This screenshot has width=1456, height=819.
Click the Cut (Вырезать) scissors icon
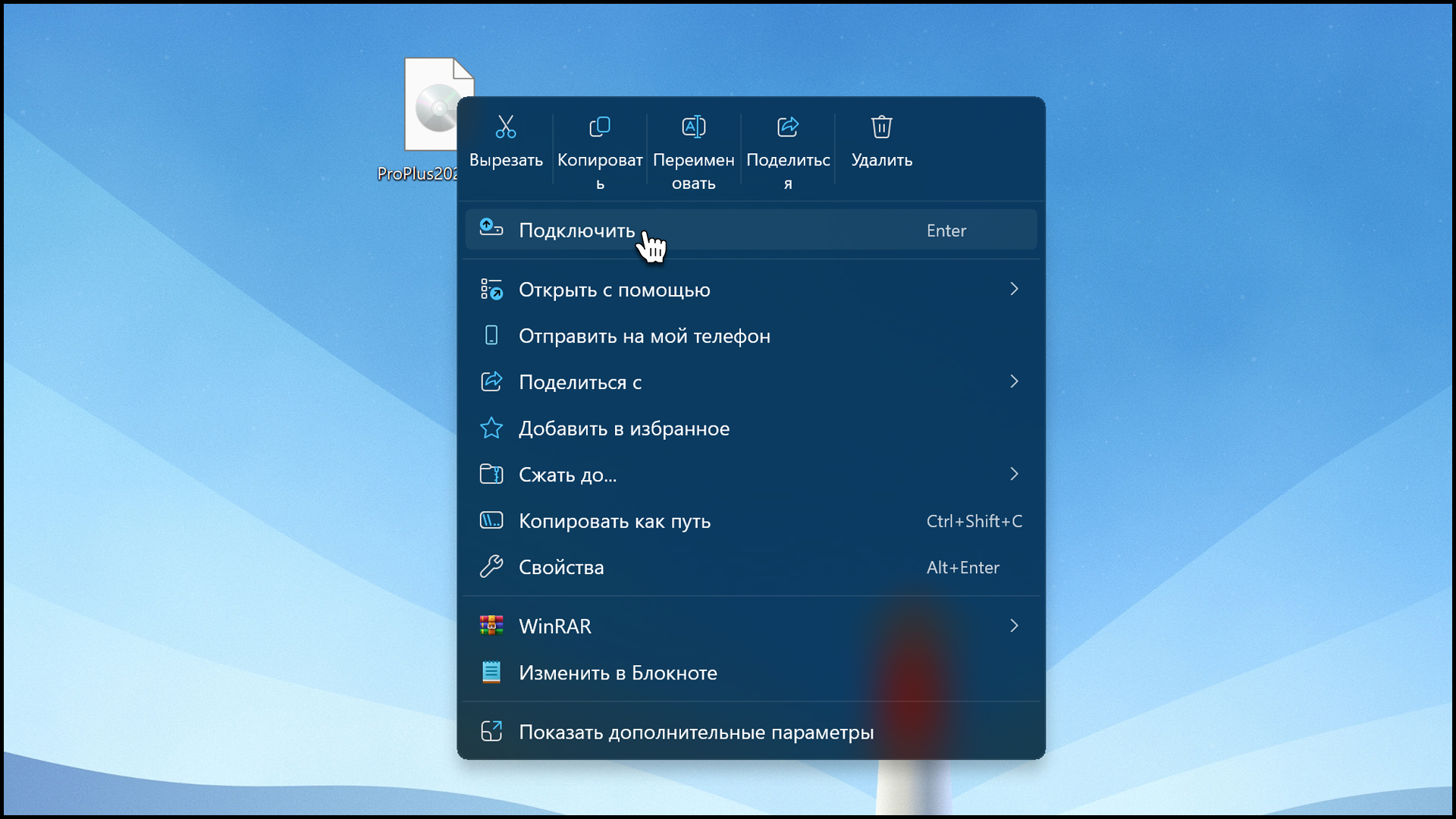pyautogui.click(x=506, y=127)
